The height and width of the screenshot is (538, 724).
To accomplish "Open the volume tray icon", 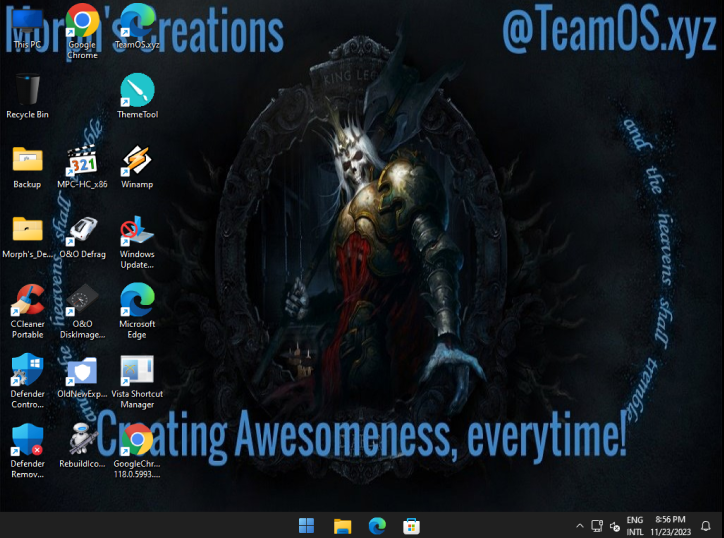I will coord(615,526).
